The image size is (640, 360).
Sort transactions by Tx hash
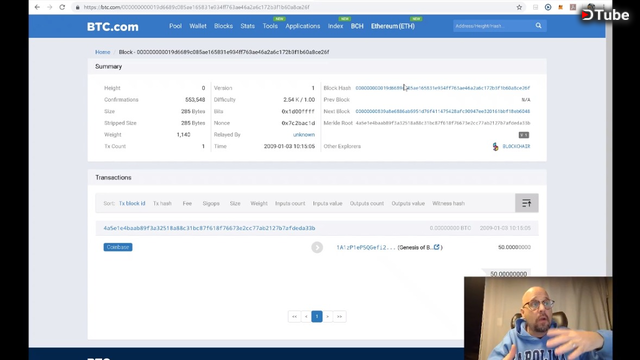coord(162,203)
